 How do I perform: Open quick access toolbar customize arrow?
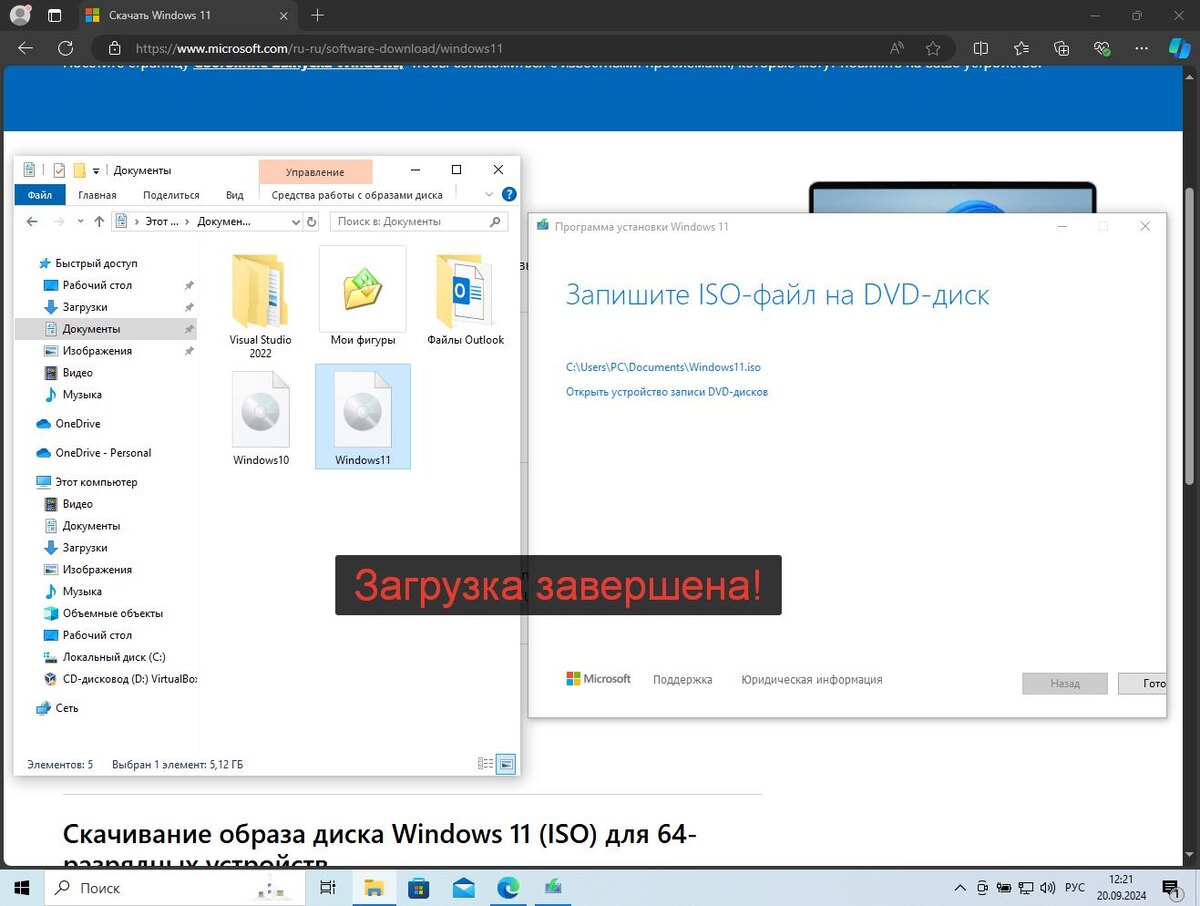tap(96, 171)
